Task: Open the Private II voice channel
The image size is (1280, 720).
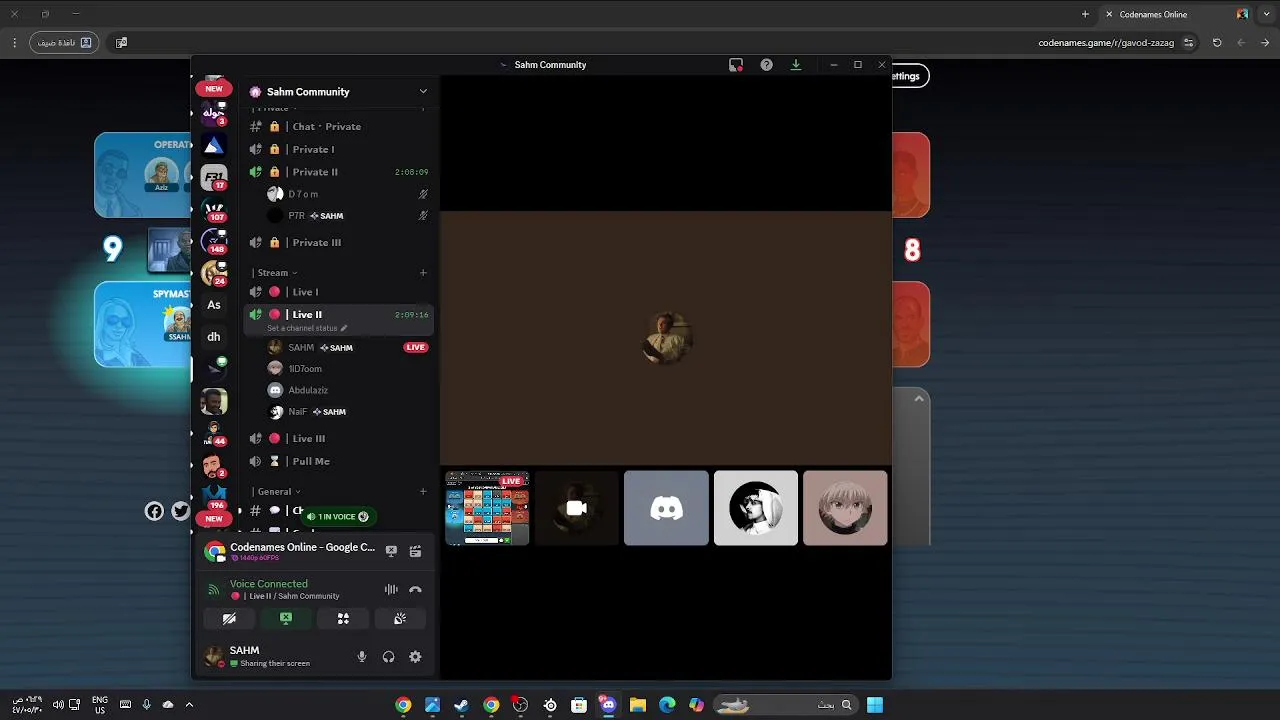Action: click(x=340, y=172)
